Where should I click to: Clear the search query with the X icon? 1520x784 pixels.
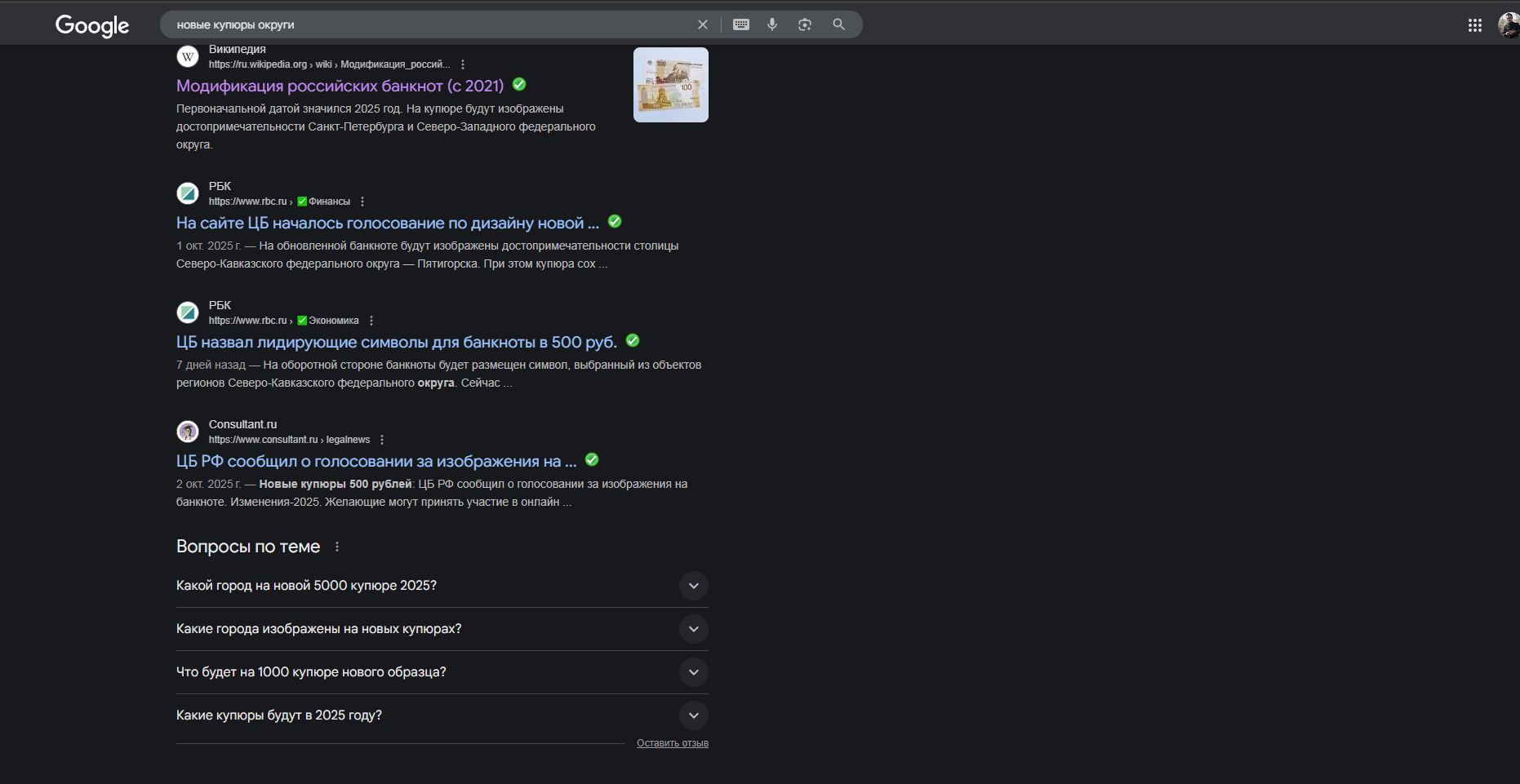702,24
